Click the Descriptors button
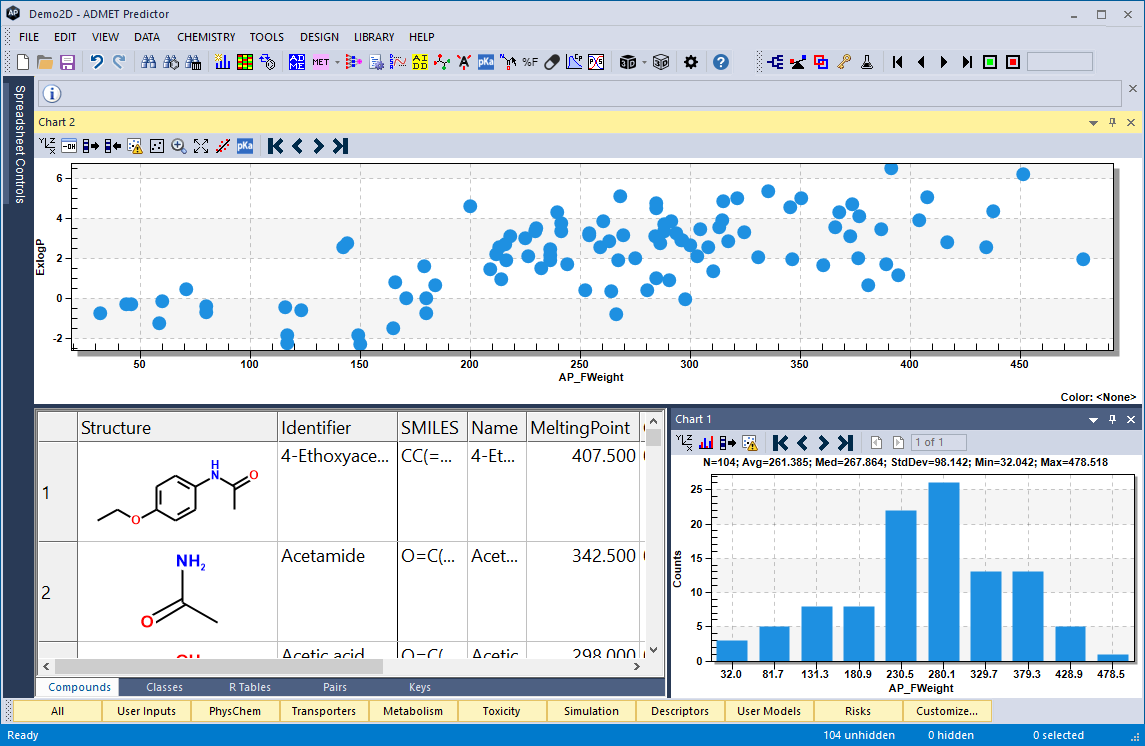Screen dimensions: 1145x746 pos(680,711)
